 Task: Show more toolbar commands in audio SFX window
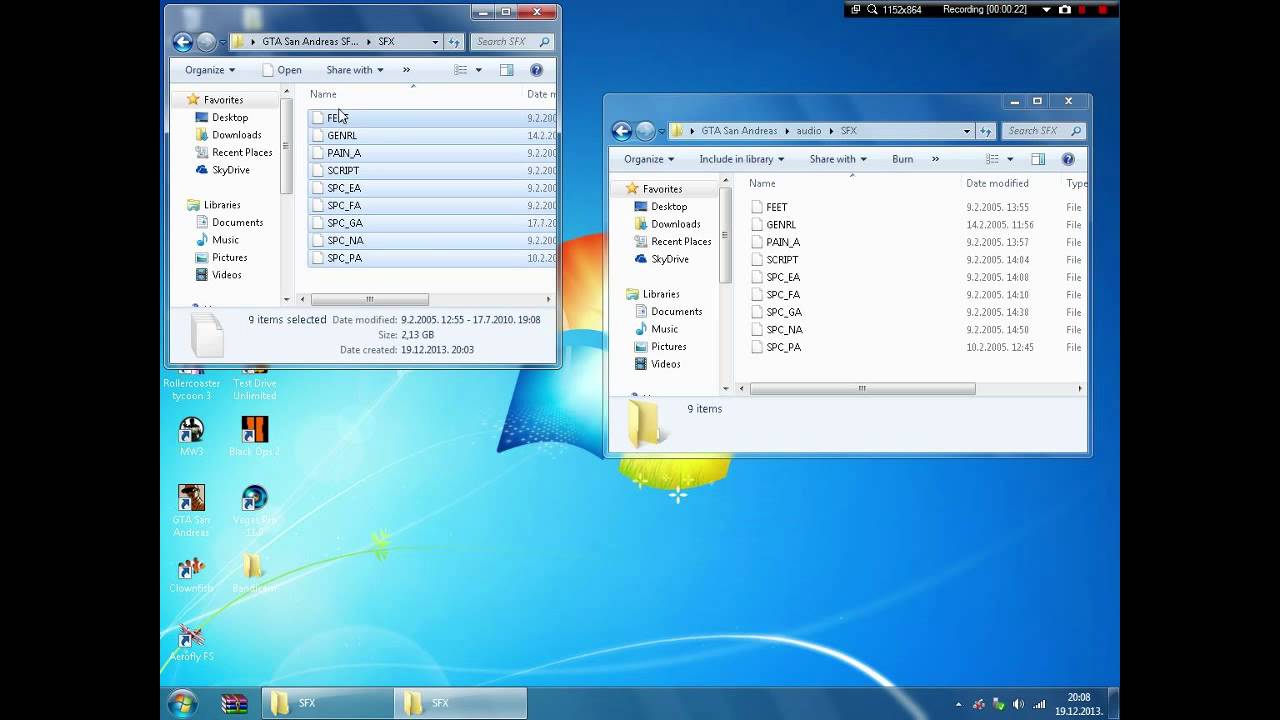[x=936, y=159]
